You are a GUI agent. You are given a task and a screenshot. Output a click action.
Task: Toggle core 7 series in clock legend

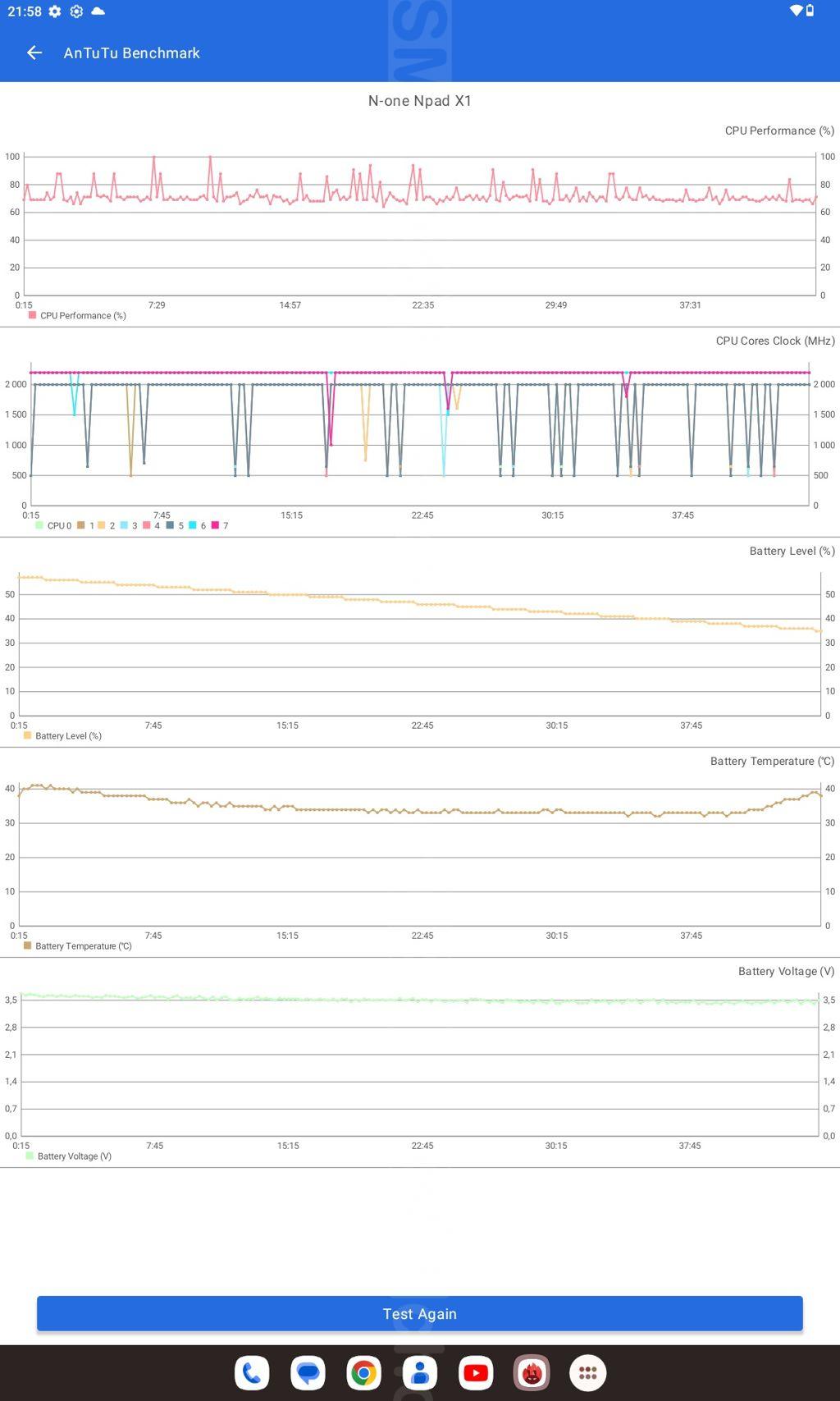click(220, 526)
